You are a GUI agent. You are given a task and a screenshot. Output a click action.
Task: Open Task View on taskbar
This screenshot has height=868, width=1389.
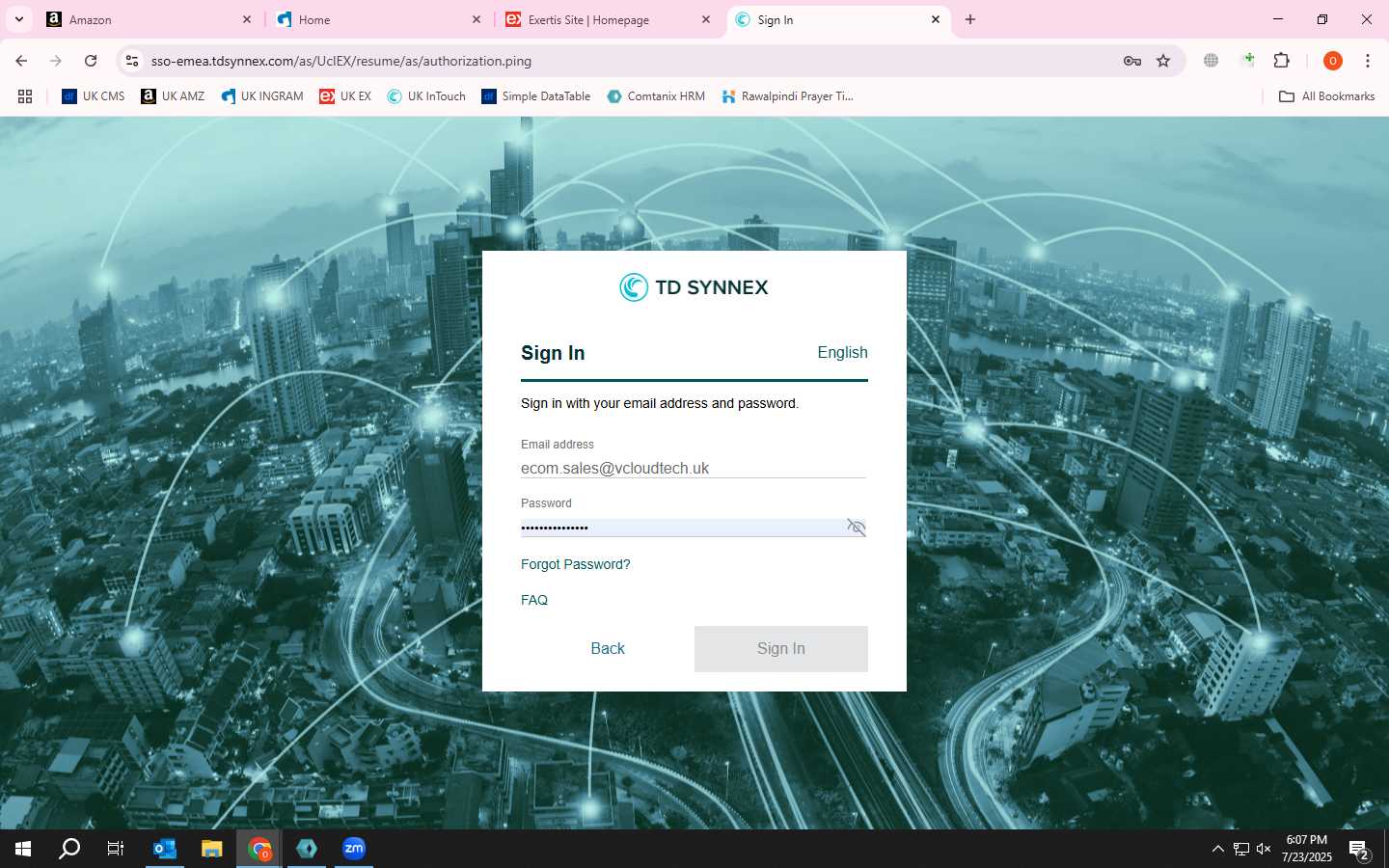point(116,849)
